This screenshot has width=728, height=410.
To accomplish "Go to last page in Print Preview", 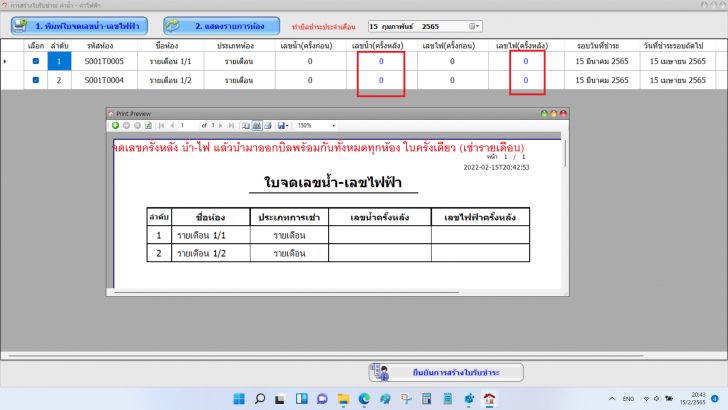I will (x=231, y=125).
